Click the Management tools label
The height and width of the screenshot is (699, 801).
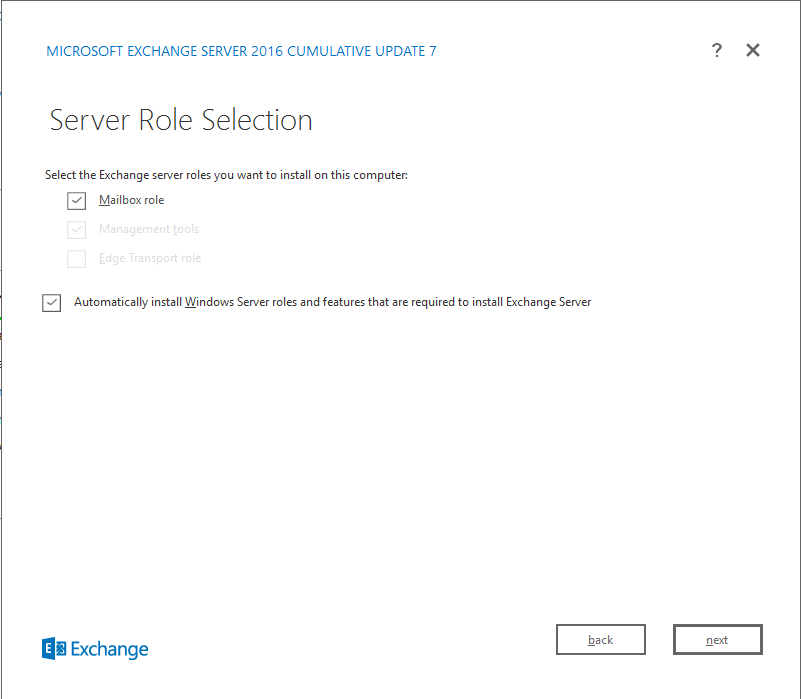coord(149,229)
